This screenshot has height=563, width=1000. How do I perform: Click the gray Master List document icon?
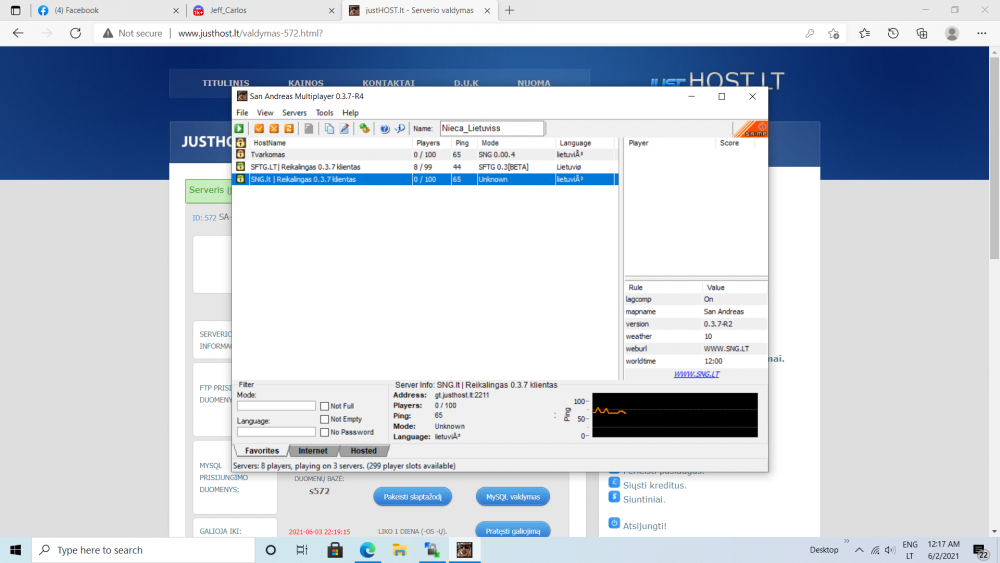point(309,128)
